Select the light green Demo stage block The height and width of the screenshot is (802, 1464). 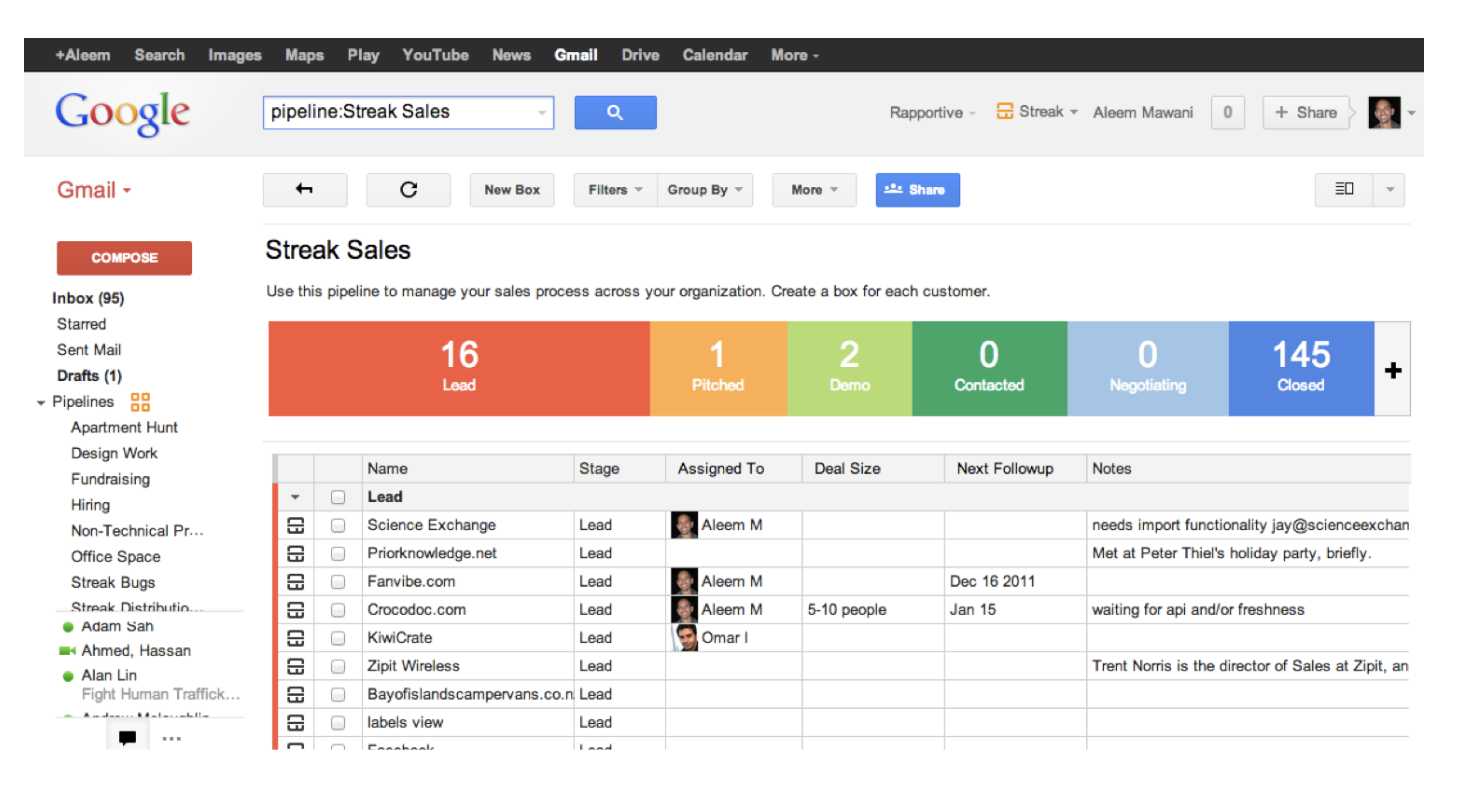[x=849, y=368]
